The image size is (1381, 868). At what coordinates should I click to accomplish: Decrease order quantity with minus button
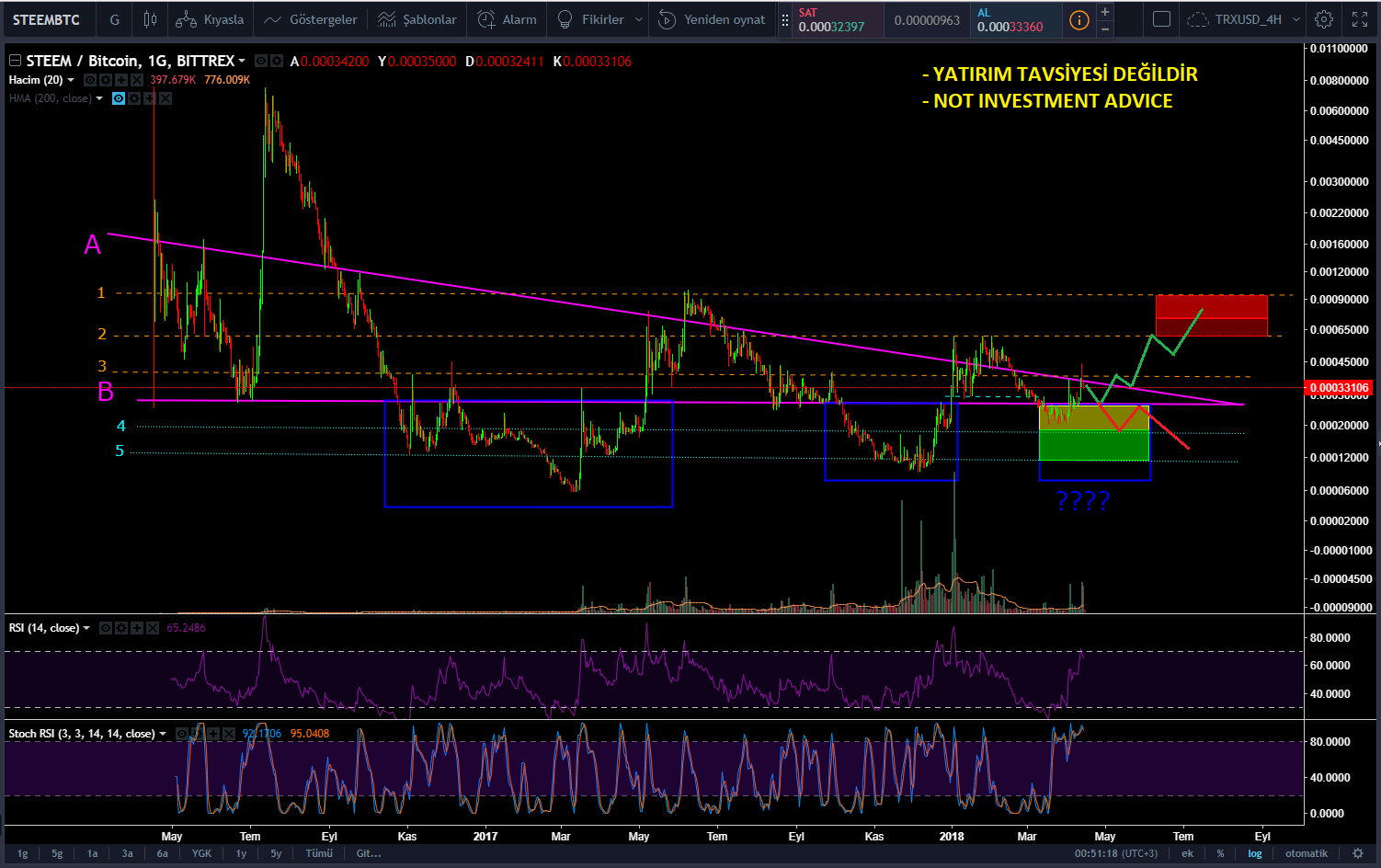[x=1105, y=29]
